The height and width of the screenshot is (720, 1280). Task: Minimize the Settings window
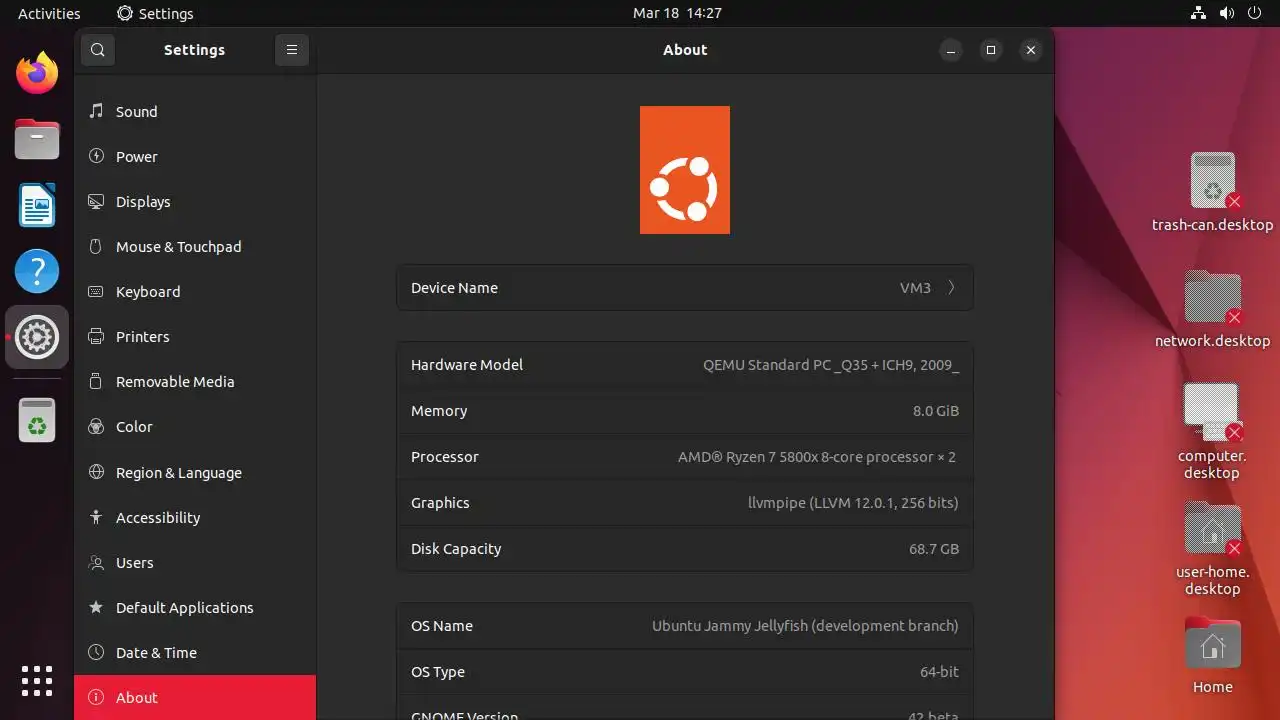pyautogui.click(x=951, y=50)
